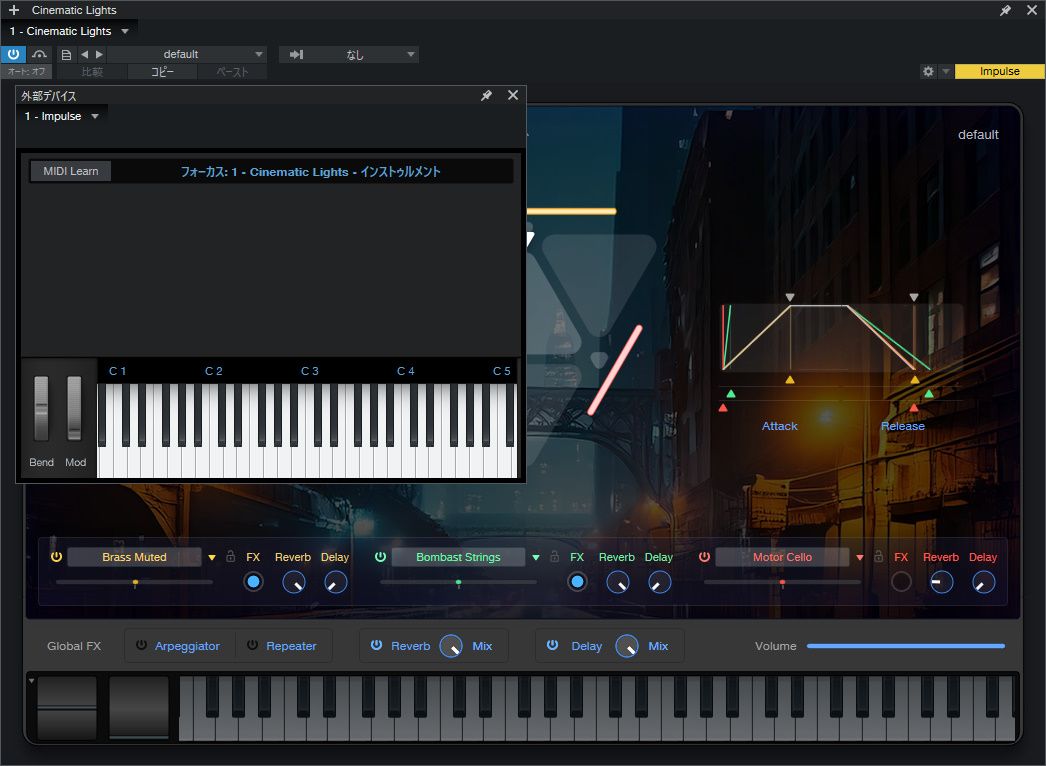This screenshot has height=766, width=1046.
Task: Go to the previous preset arrow
Action: [x=84, y=54]
